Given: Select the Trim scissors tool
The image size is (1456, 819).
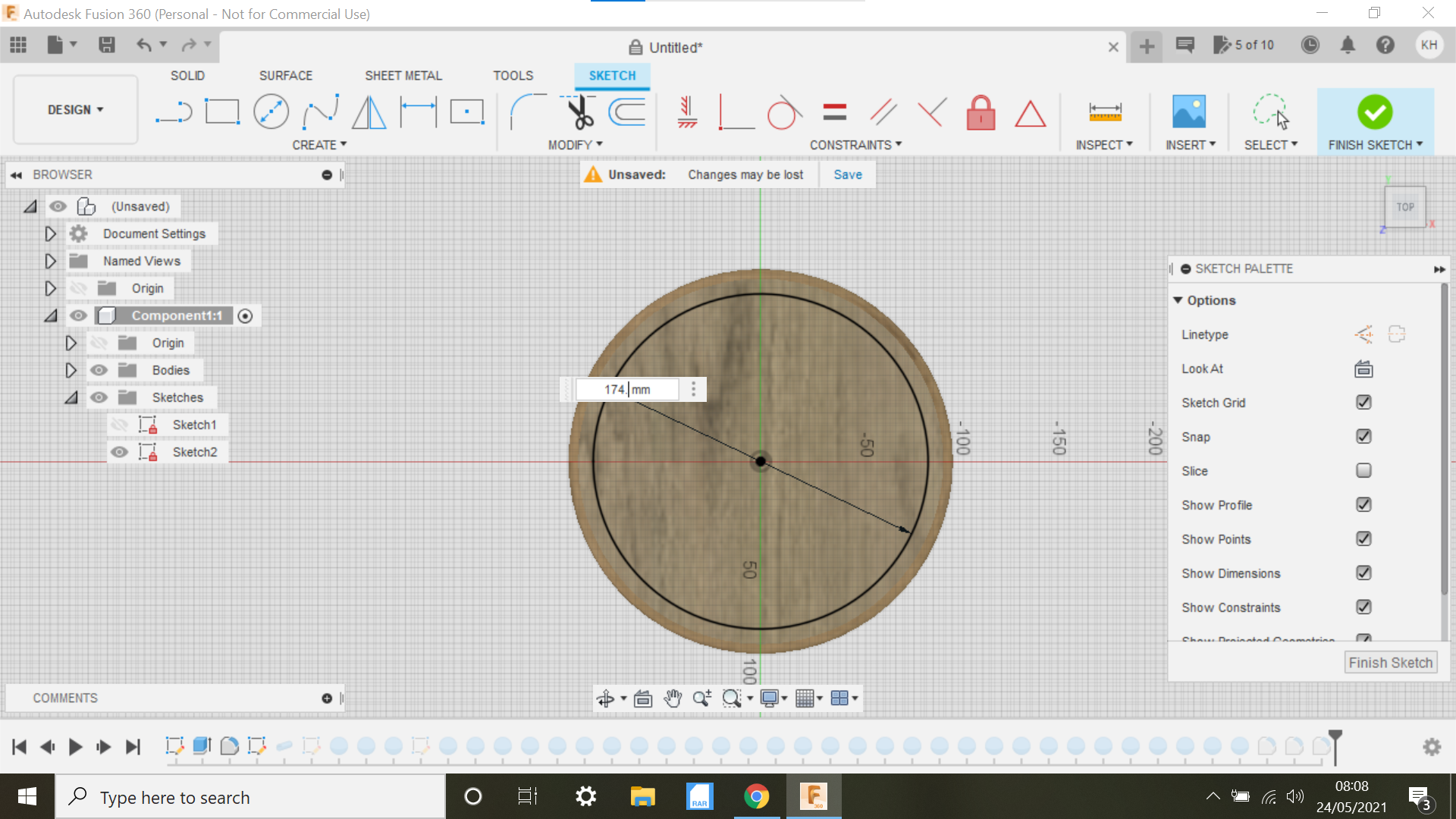Looking at the screenshot, I should (579, 111).
